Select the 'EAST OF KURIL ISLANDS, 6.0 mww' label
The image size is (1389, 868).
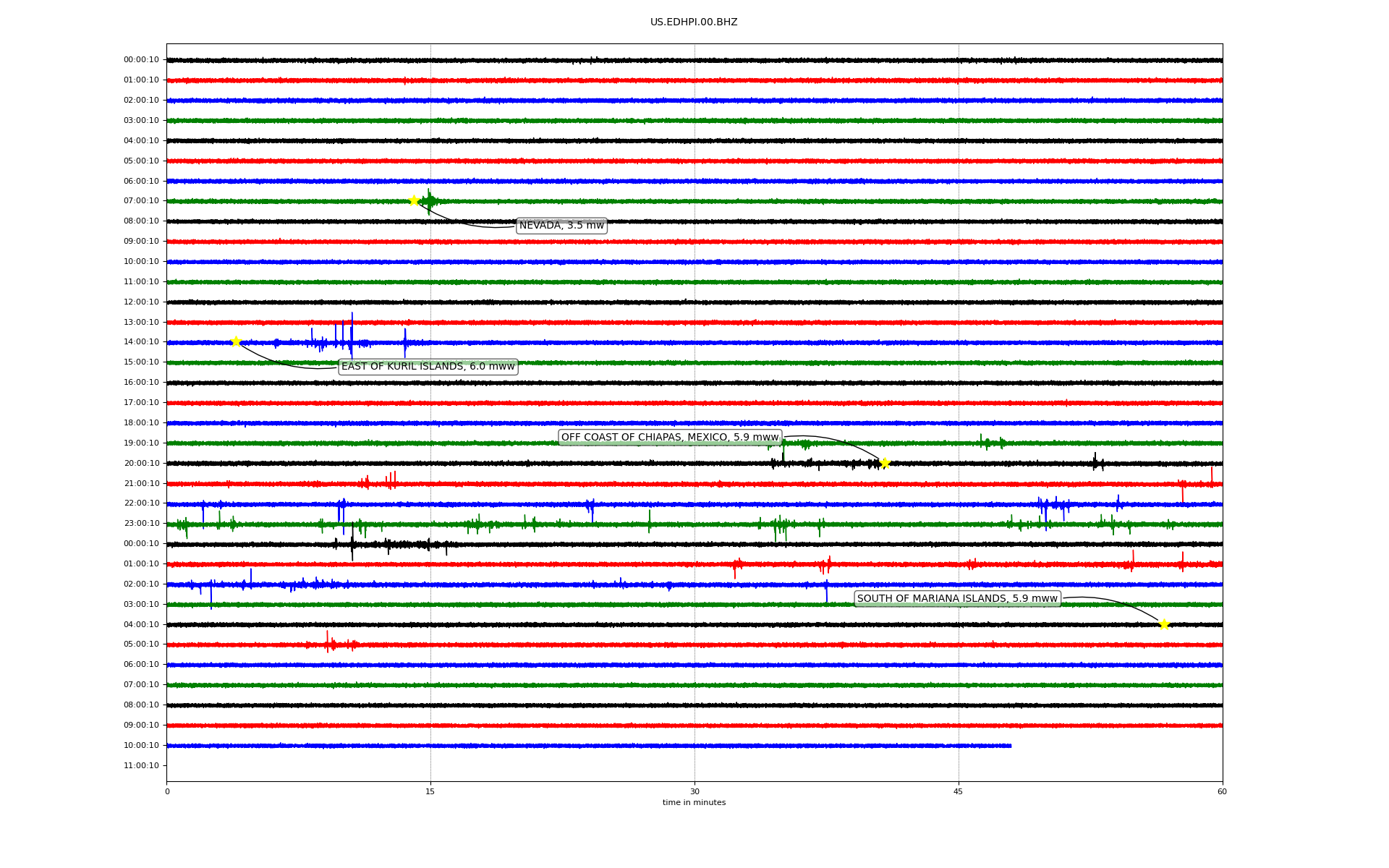(x=428, y=367)
